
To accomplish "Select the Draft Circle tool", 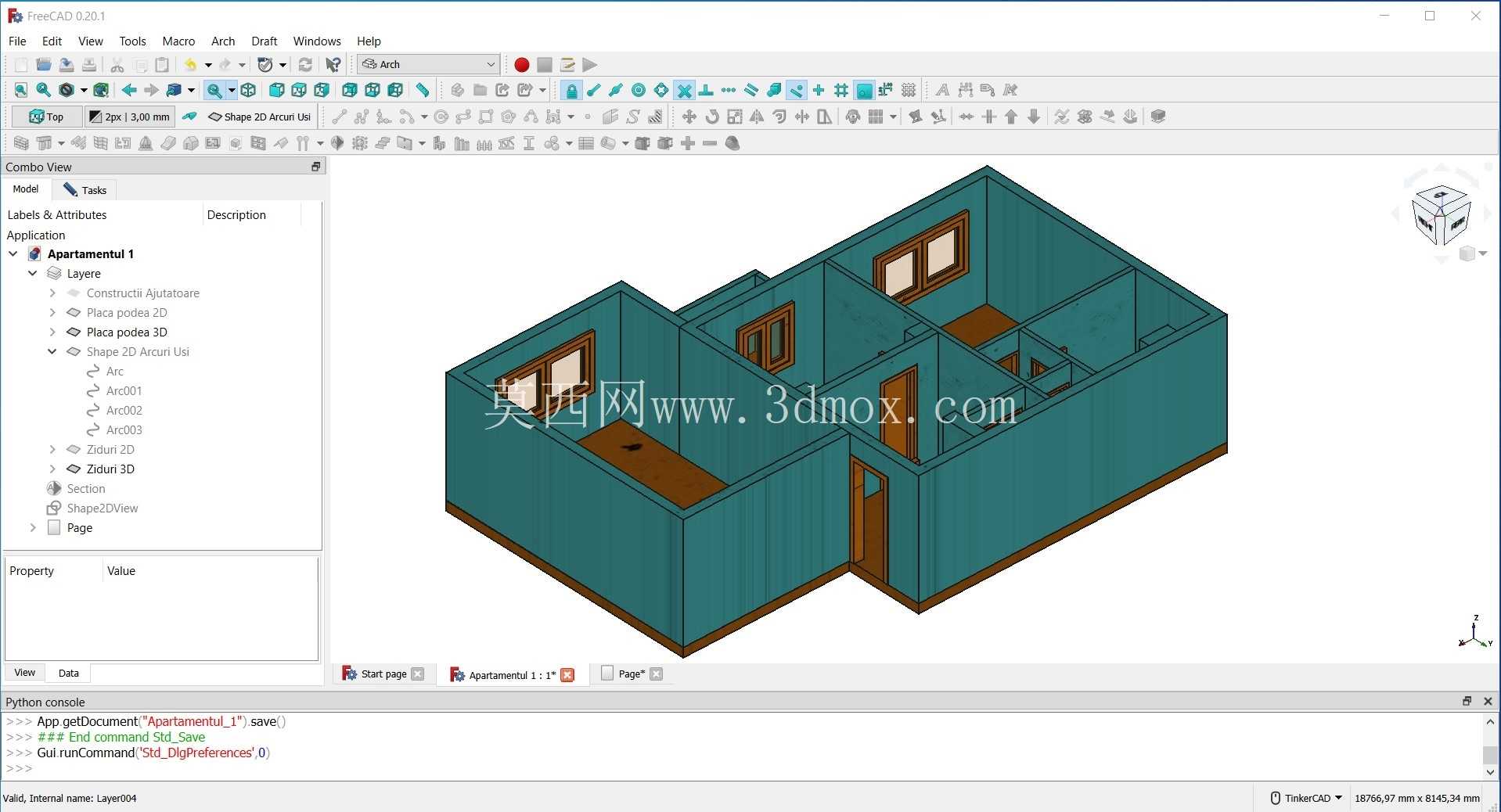I will (441, 117).
